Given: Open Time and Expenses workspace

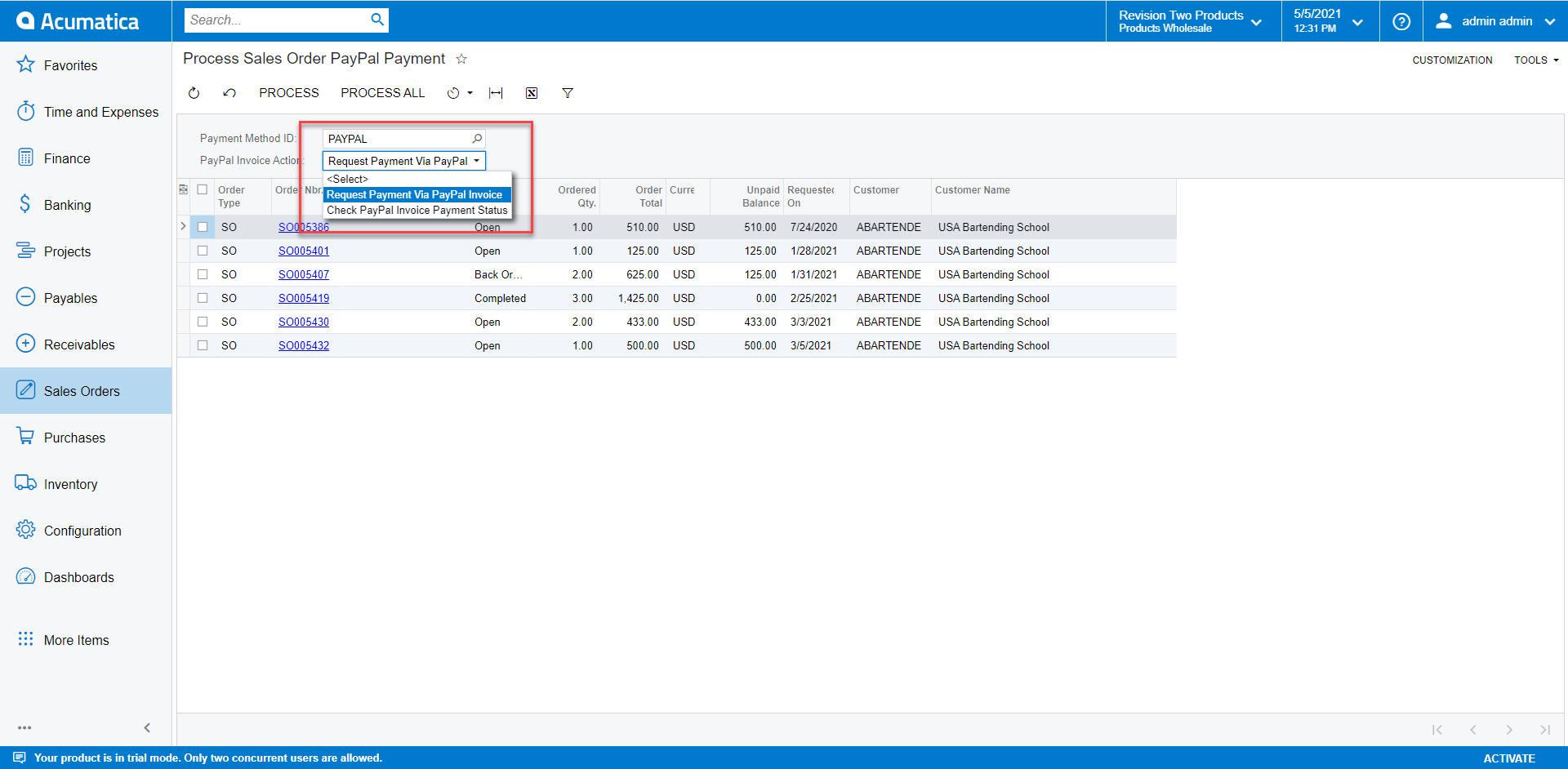Looking at the screenshot, I should 86,112.
